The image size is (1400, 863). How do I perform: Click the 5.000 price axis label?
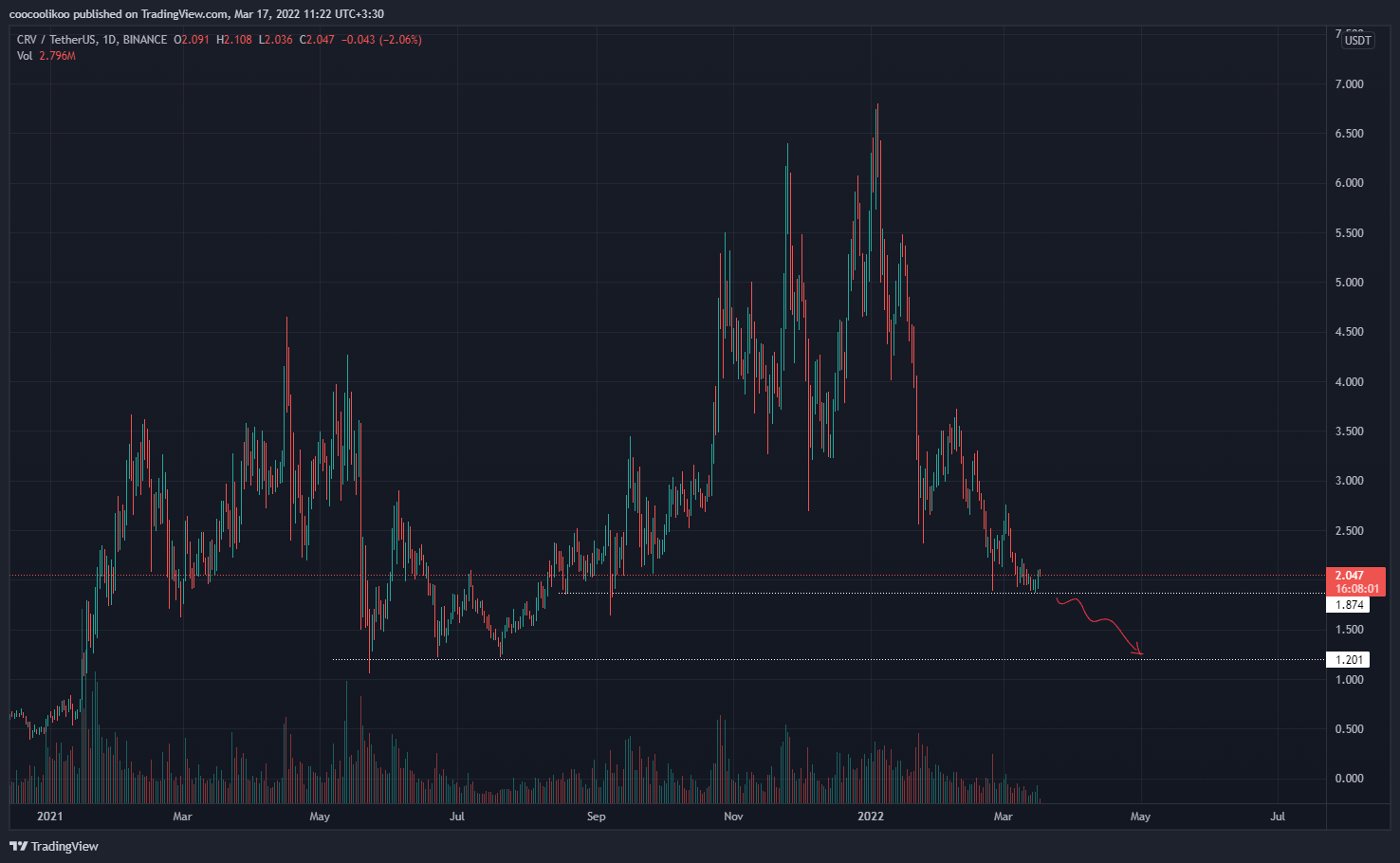[1349, 283]
